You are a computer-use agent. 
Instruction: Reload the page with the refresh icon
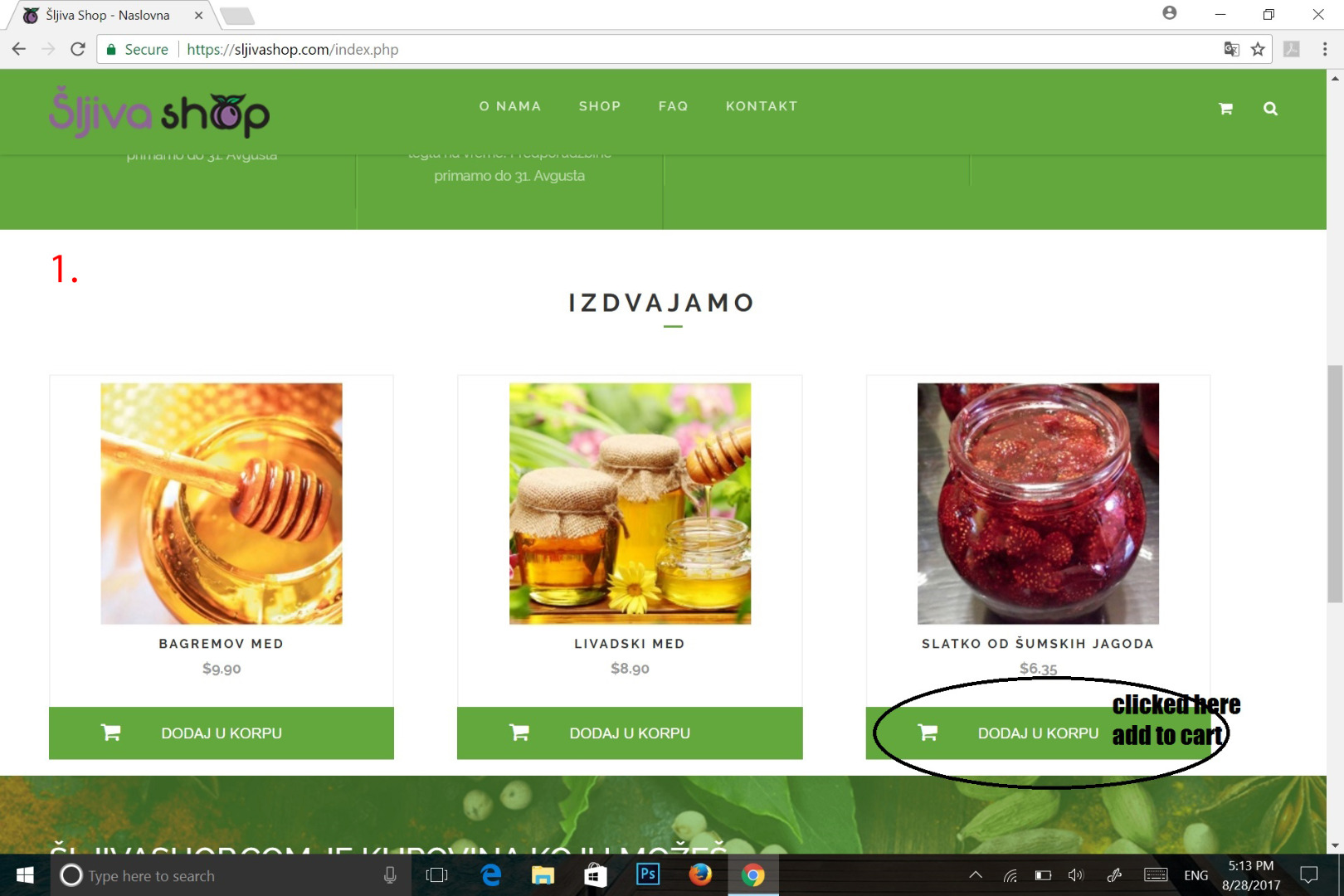point(78,49)
